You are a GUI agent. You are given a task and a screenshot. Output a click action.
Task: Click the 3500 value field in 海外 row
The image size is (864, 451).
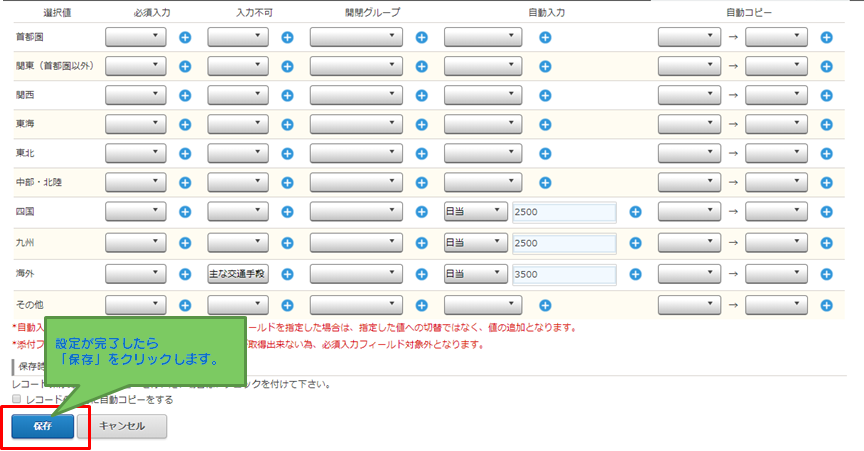(x=564, y=274)
